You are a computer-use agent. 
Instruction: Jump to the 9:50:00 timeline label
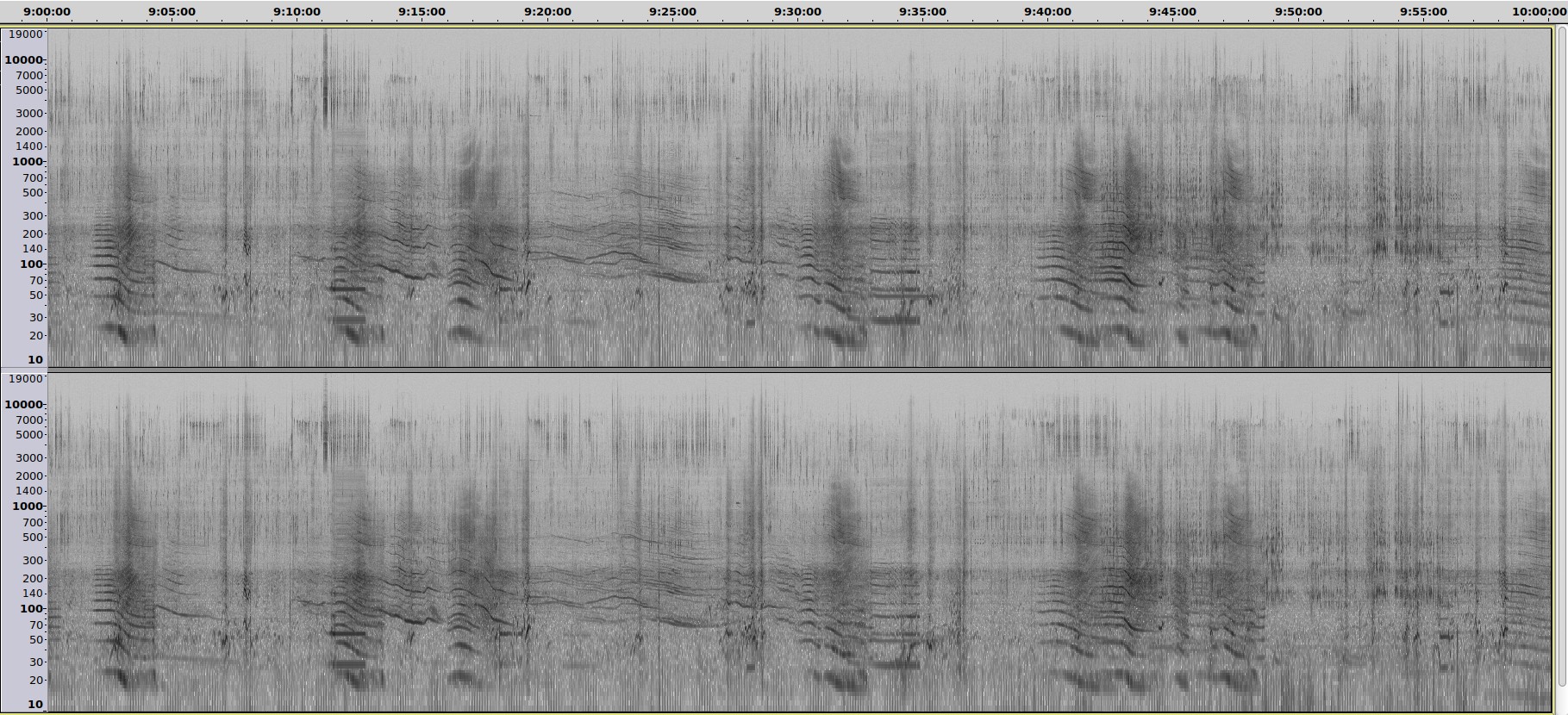click(1298, 12)
